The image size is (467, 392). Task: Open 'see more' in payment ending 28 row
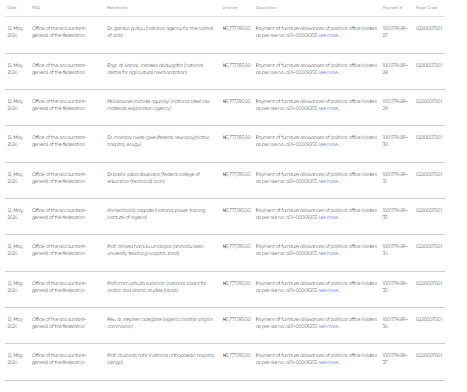(x=329, y=72)
